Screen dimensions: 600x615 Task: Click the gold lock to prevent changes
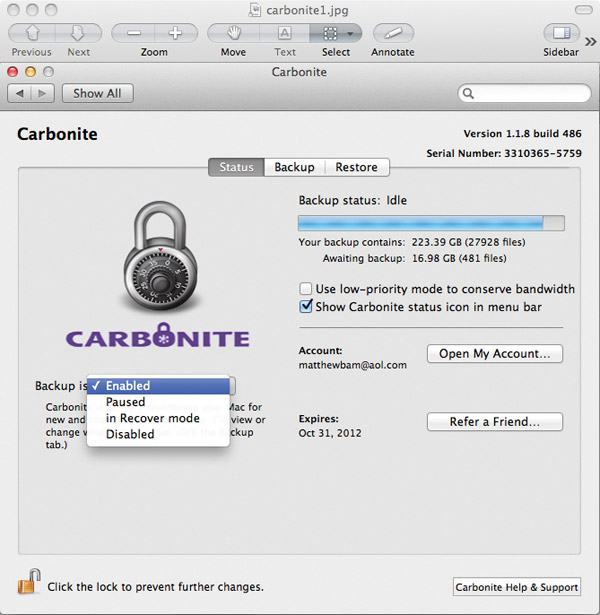pos(29,581)
